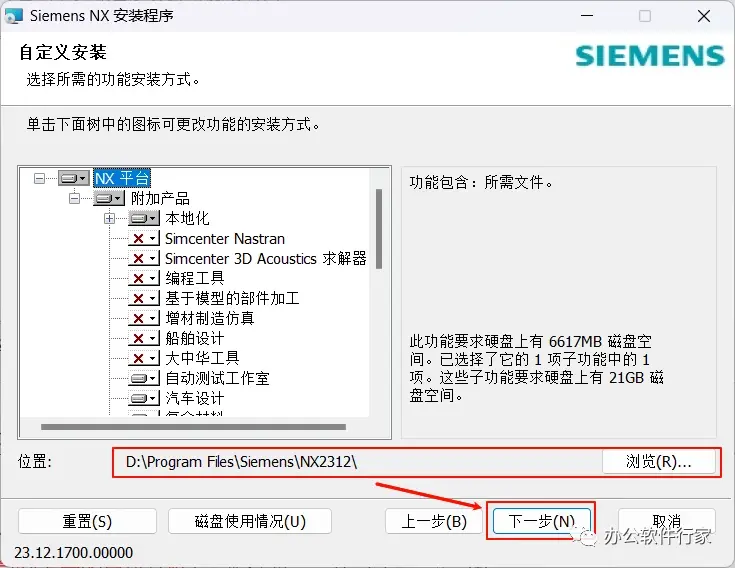
Task: Select the 编程工具 tree item
Action: [x=195, y=278]
